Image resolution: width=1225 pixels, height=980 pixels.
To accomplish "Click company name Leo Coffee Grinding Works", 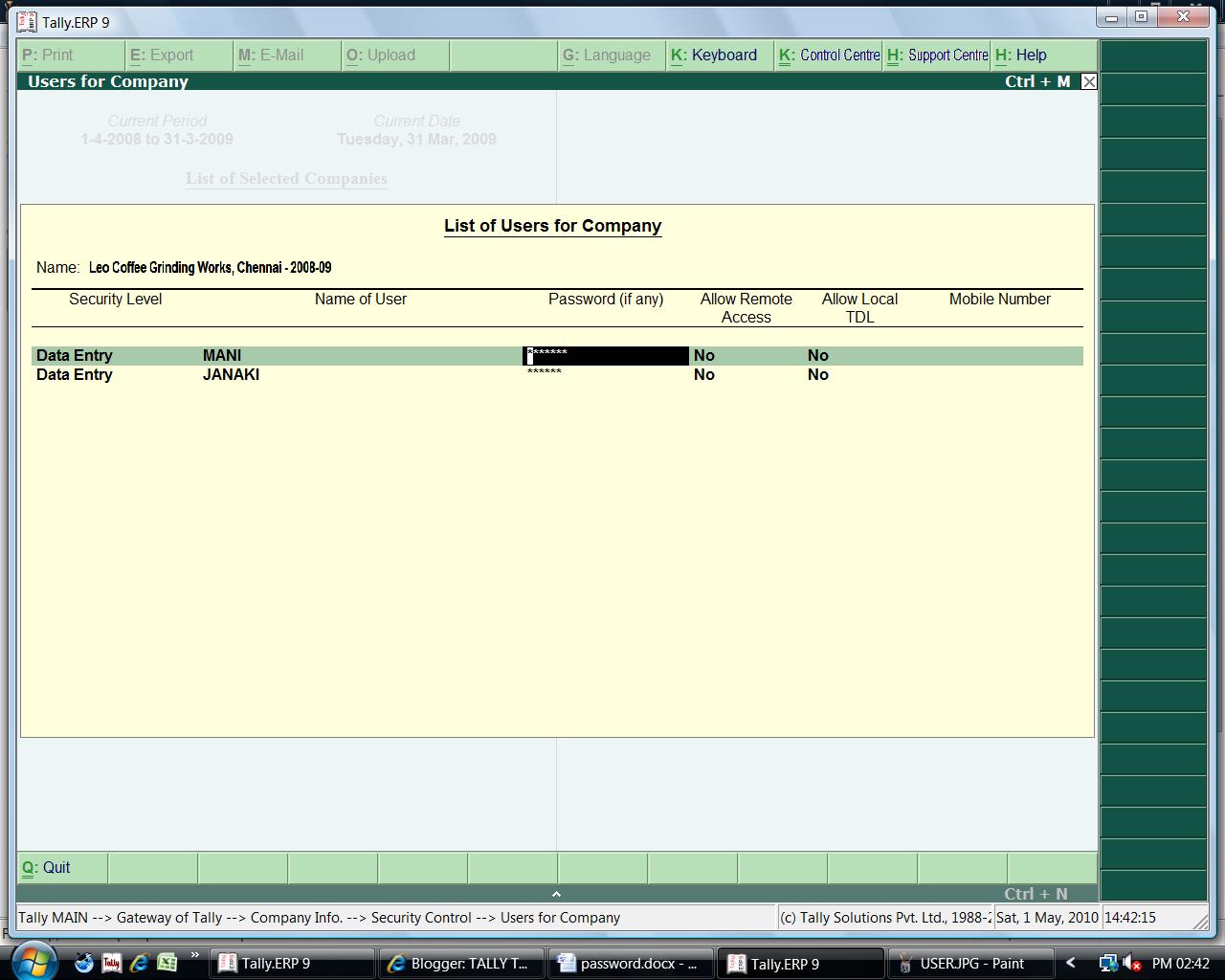I will [210, 268].
